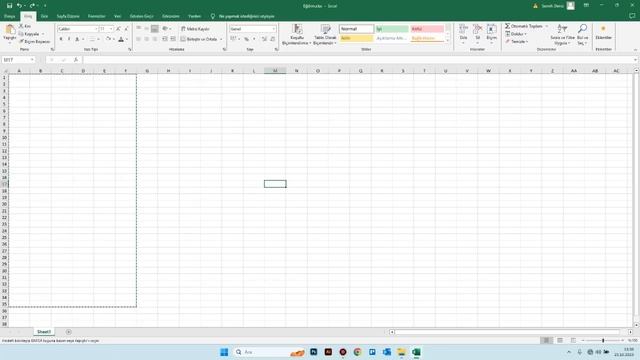
Task: Open the font name dropdown
Action: pos(96,29)
